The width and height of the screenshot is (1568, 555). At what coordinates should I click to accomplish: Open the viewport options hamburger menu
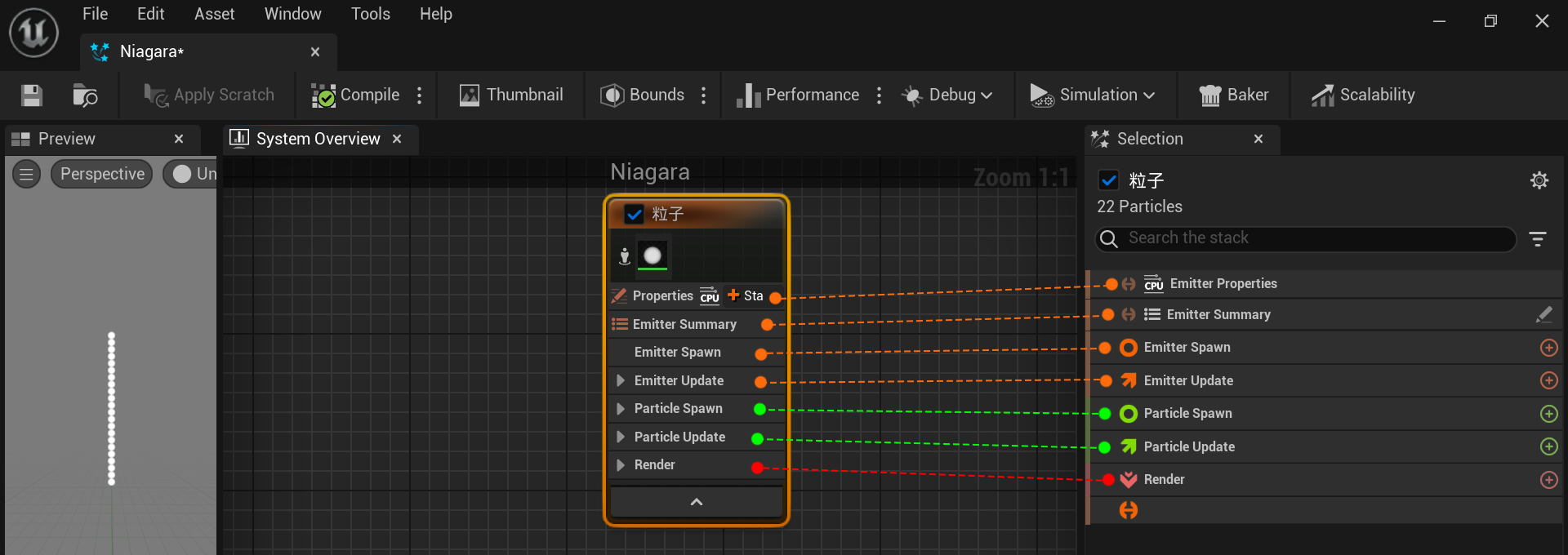click(26, 174)
